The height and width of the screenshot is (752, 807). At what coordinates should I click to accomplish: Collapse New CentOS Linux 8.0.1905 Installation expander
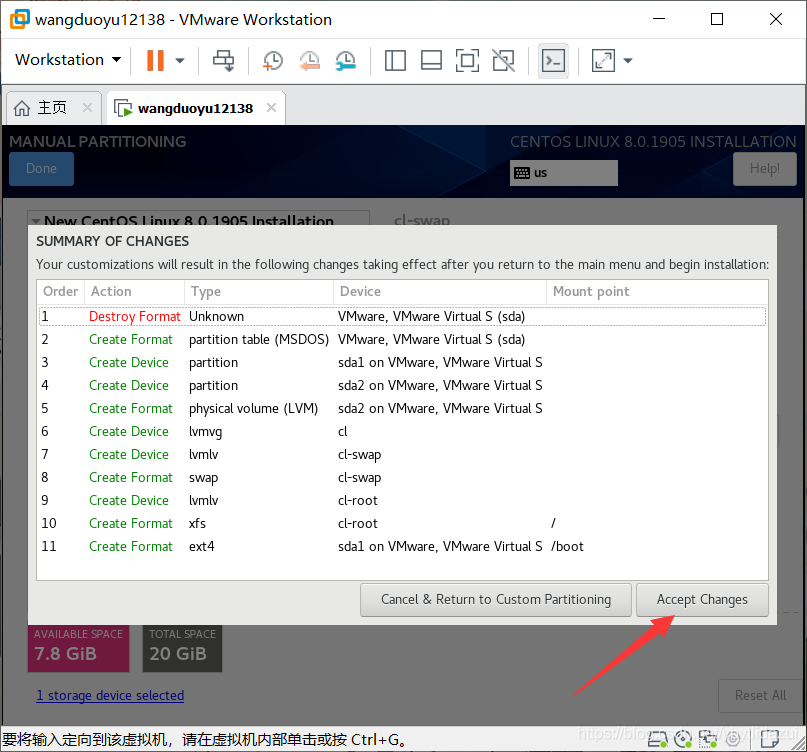[x=36, y=221]
